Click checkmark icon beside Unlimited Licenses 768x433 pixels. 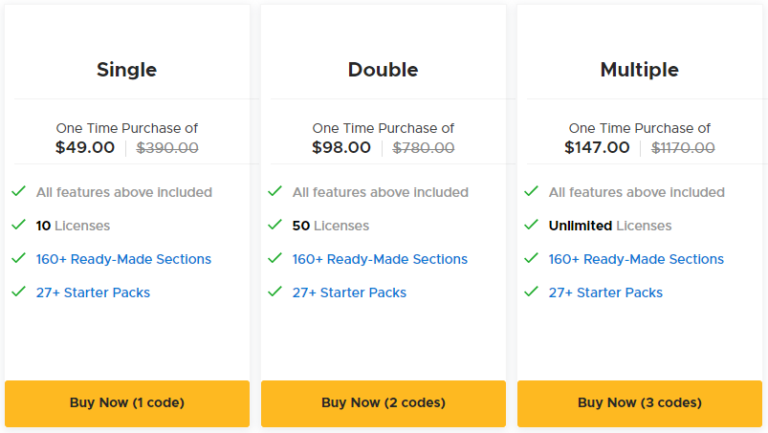click(x=530, y=225)
